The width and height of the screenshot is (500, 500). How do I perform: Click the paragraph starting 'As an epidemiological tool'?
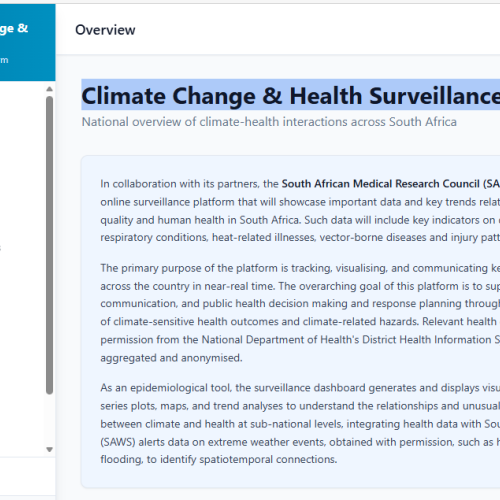point(300,423)
